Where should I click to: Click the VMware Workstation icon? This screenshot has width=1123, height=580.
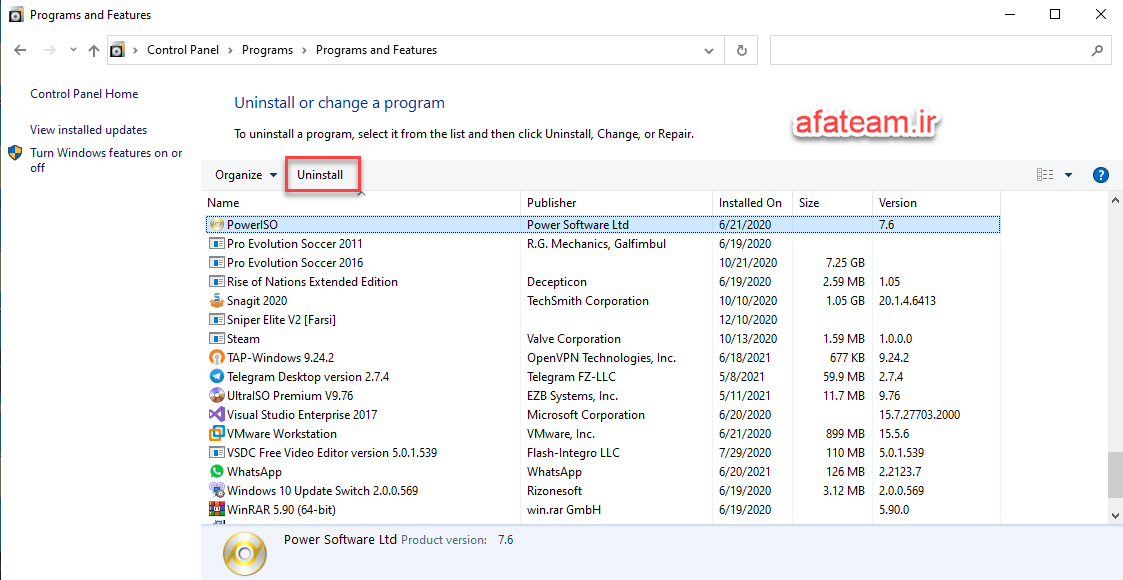(x=216, y=433)
